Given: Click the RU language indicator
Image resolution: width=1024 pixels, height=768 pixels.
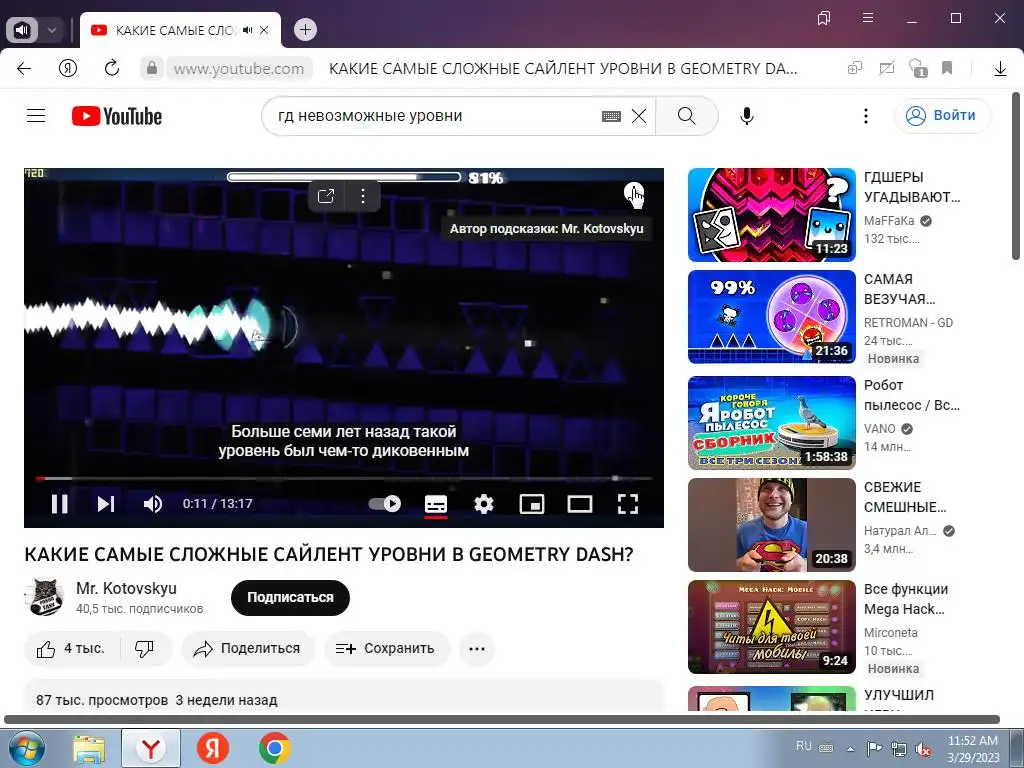Looking at the screenshot, I should (x=803, y=746).
